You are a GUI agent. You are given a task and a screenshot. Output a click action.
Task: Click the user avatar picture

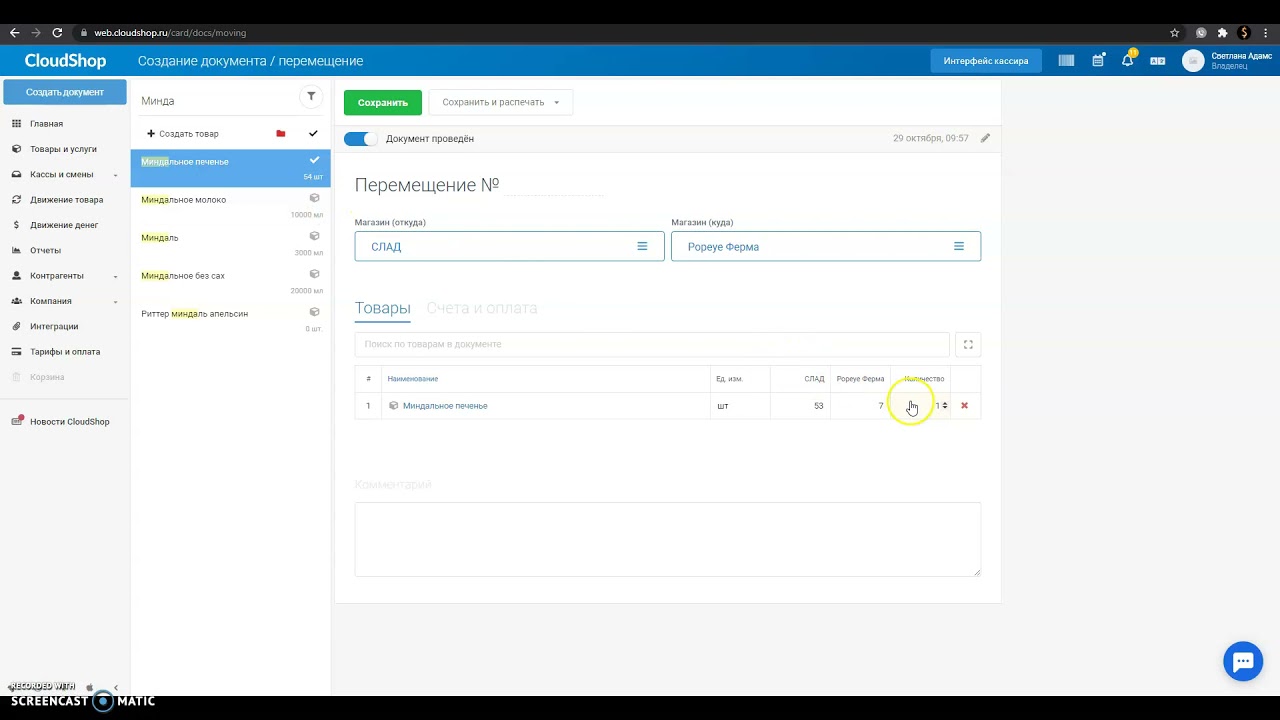(1193, 61)
